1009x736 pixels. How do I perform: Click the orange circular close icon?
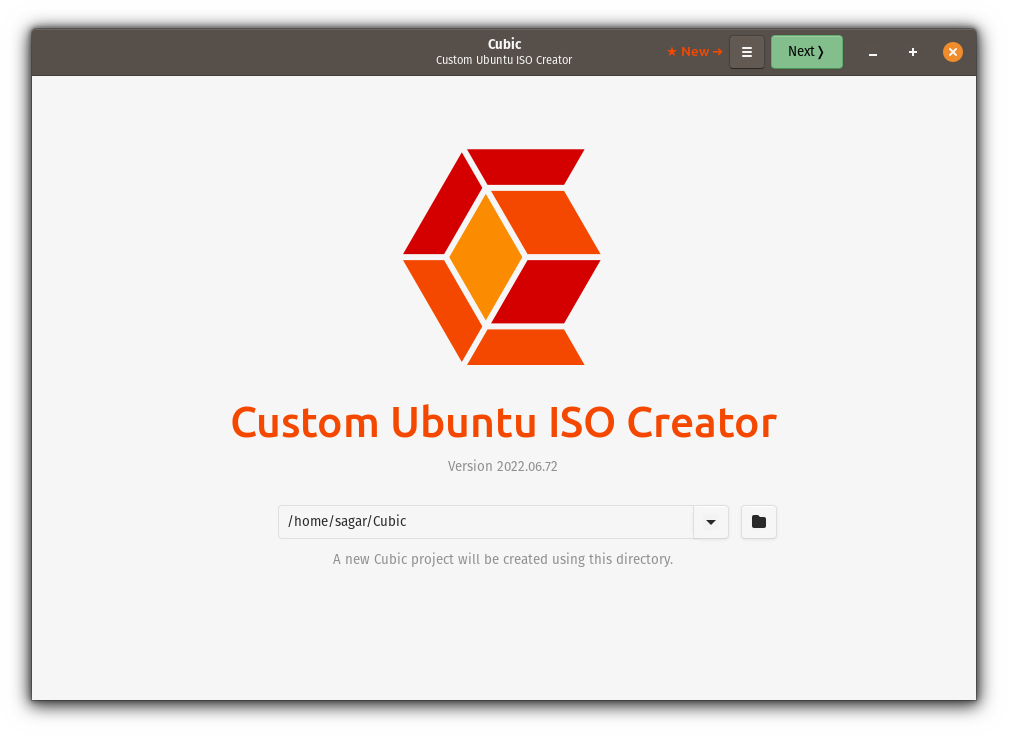tap(952, 51)
